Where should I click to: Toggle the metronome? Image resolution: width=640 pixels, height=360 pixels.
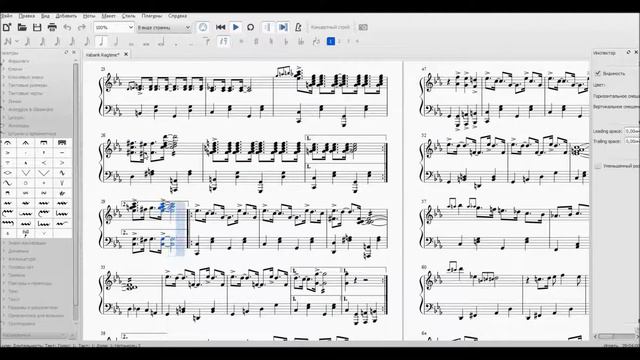click(x=298, y=27)
